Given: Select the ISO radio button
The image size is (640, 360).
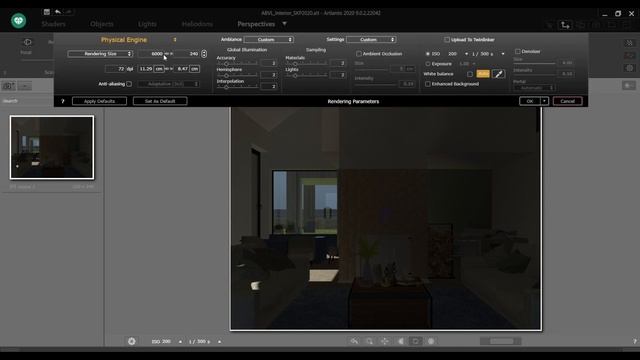Looking at the screenshot, I should (427, 54).
